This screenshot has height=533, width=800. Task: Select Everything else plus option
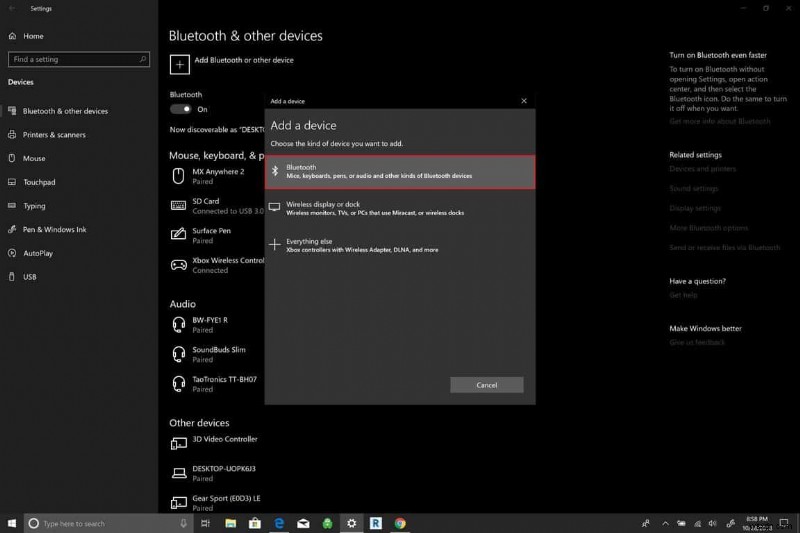click(399, 245)
